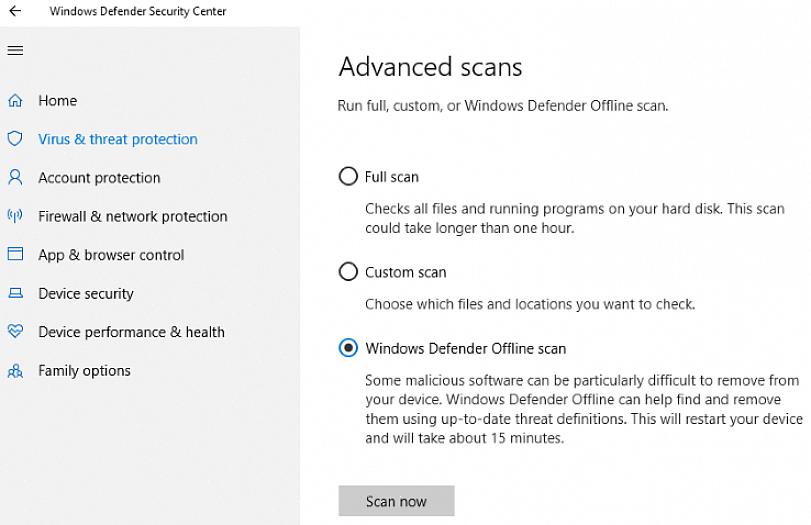811x525 pixels.
Task: Open Device security section
Action: click(x=86, y=294)
